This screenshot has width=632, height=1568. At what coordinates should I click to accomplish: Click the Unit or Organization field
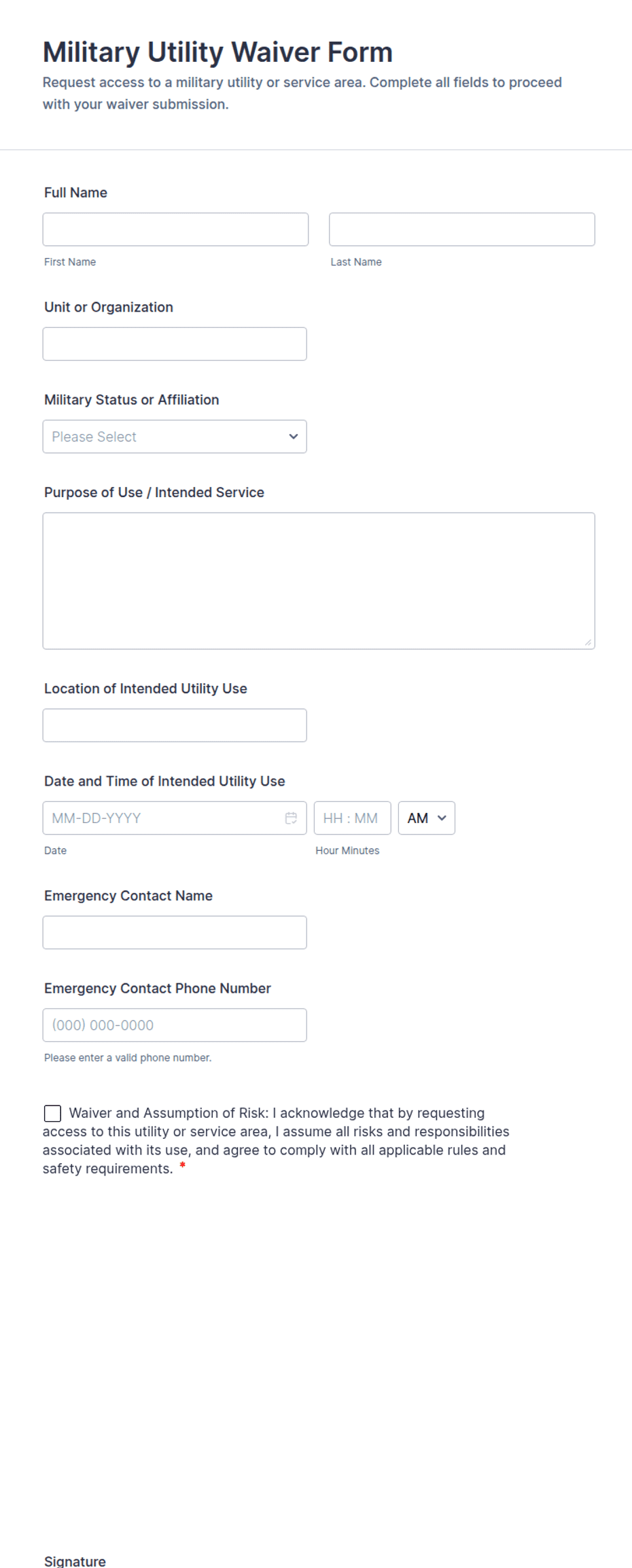coord(175,344)
